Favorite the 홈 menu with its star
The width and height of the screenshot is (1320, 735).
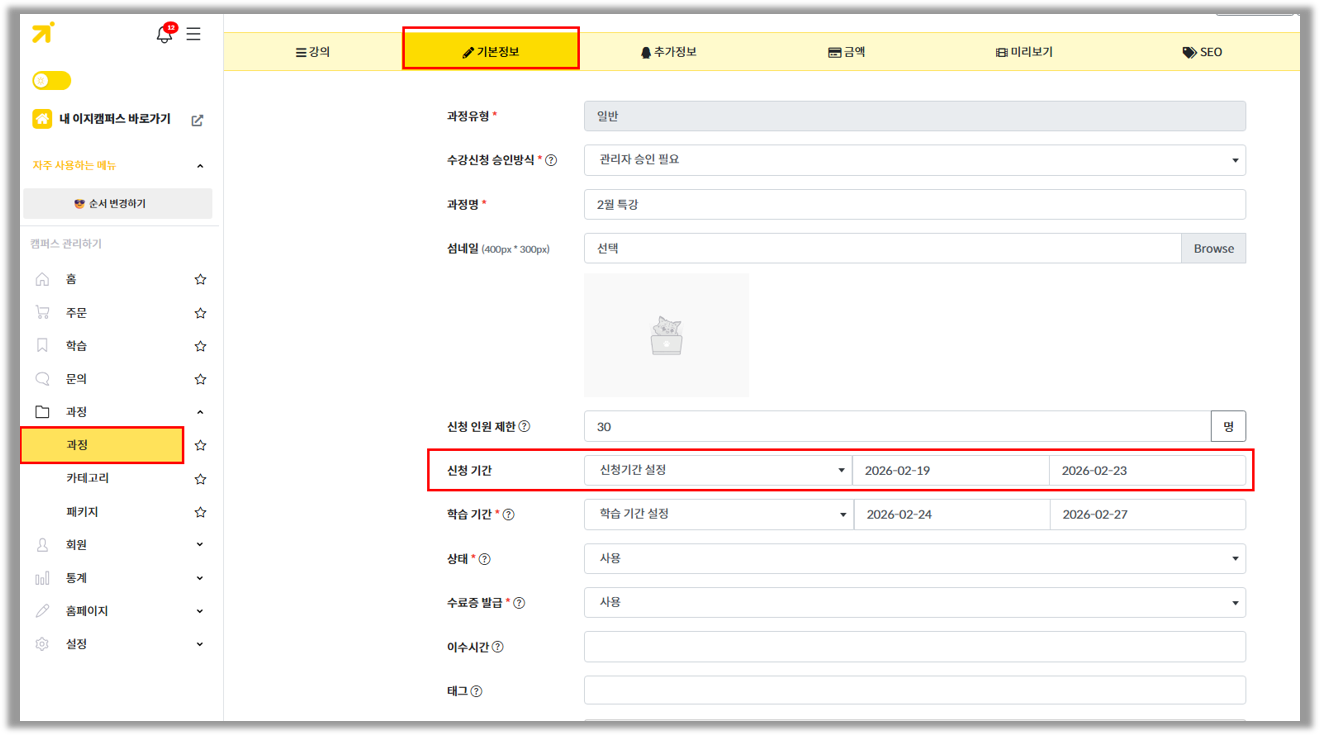click(200, 280)
